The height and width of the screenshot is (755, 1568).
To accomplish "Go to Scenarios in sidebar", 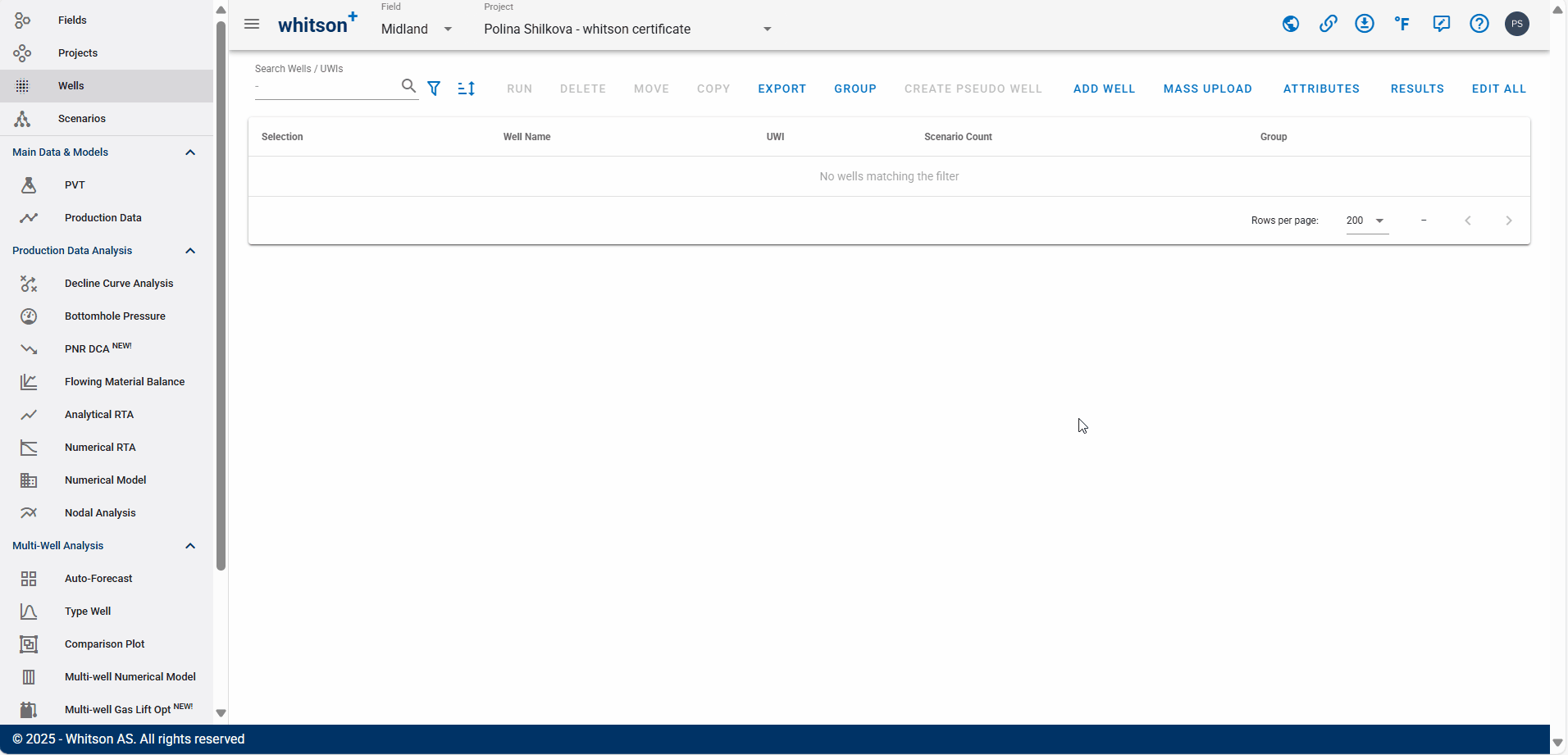I will coord(82,119).
